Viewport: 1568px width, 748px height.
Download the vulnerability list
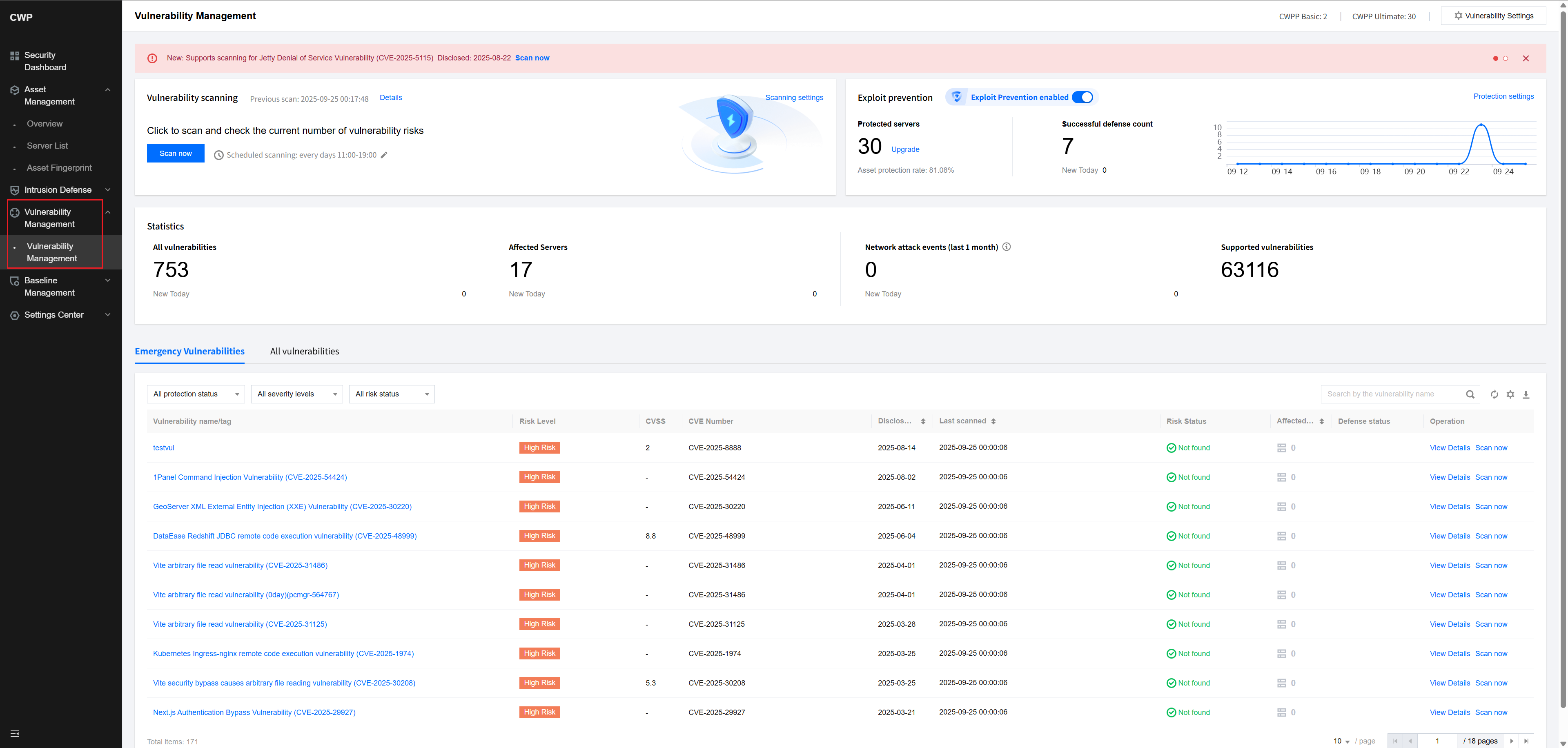pos(1526,394)
